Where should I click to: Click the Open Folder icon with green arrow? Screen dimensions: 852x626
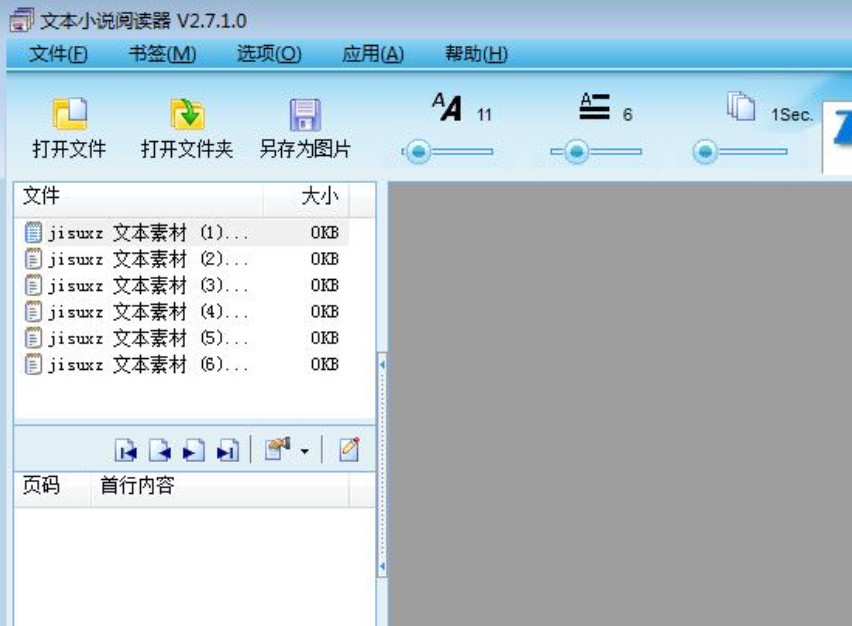coord(187,114)
